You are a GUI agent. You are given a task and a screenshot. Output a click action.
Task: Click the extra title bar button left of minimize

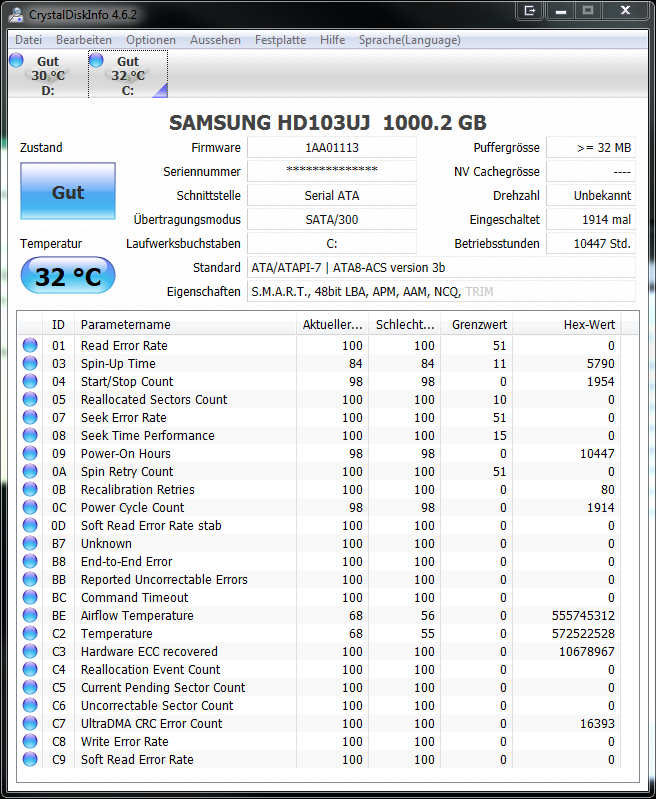point(530,10)
